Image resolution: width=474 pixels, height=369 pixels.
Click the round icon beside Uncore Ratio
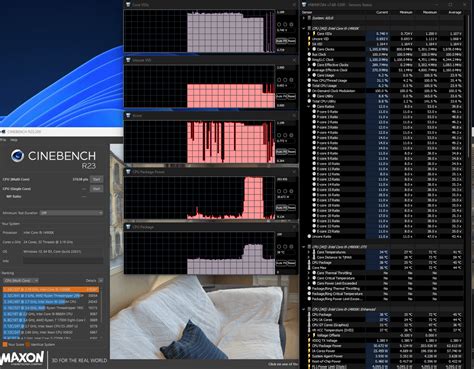pos(309,236)
